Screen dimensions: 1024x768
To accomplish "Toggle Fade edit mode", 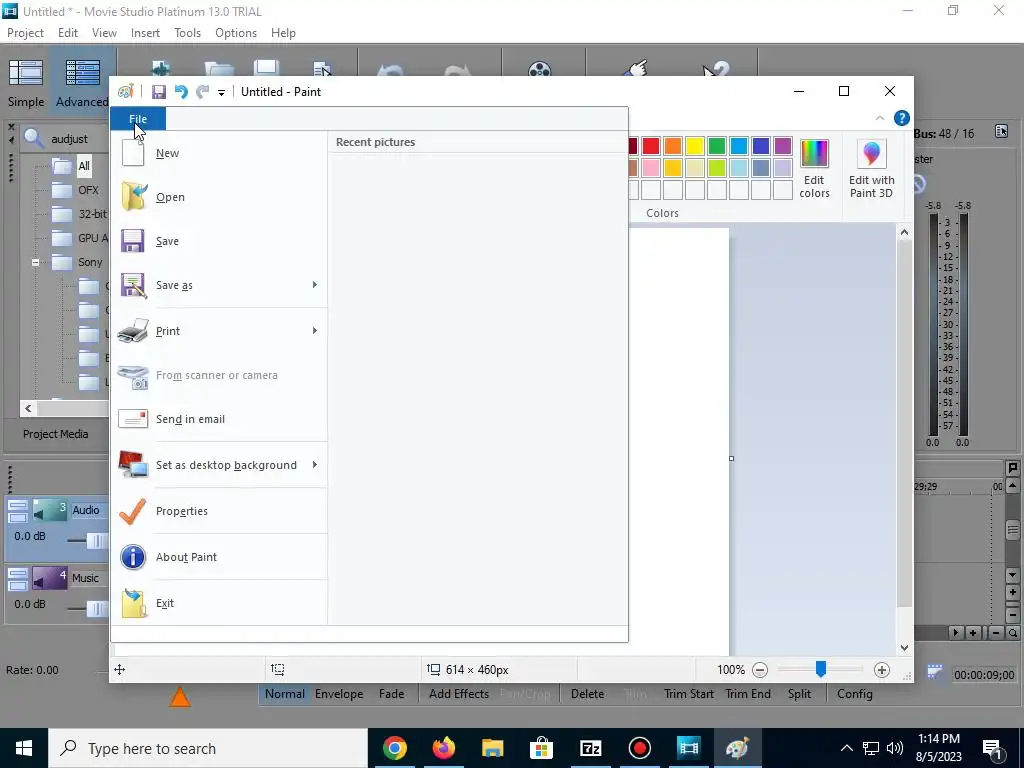I will coord(391,694).
